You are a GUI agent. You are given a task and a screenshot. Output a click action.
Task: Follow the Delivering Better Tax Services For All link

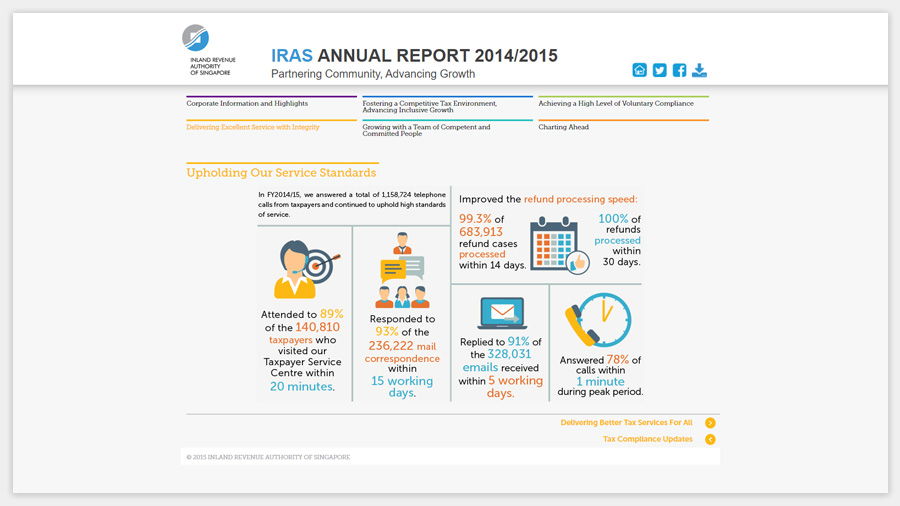click(x=626, y=423)
